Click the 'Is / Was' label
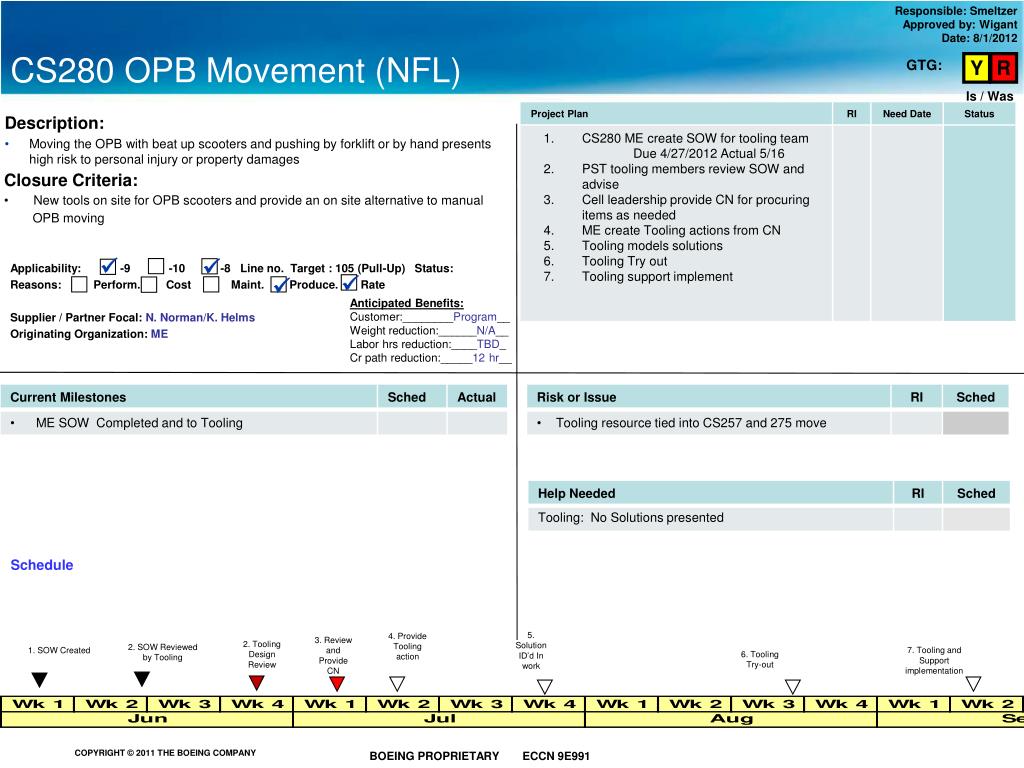Image resolution: width=1024 pixels, height=768 pixels. [989, 96]
